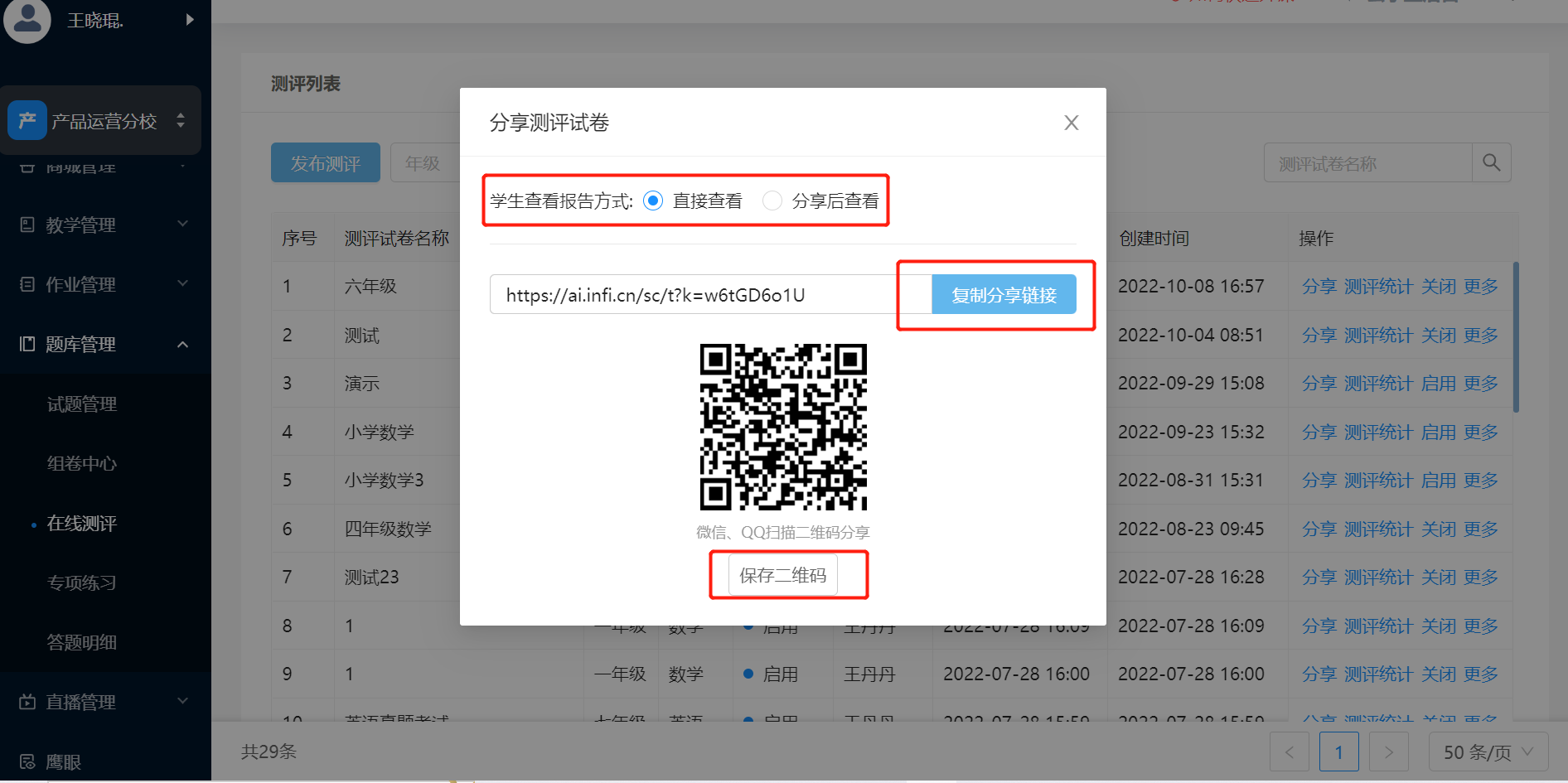Screen dimensions: 1568x783
Task: Click the 测试23 paper name
Action: point(371,577)
